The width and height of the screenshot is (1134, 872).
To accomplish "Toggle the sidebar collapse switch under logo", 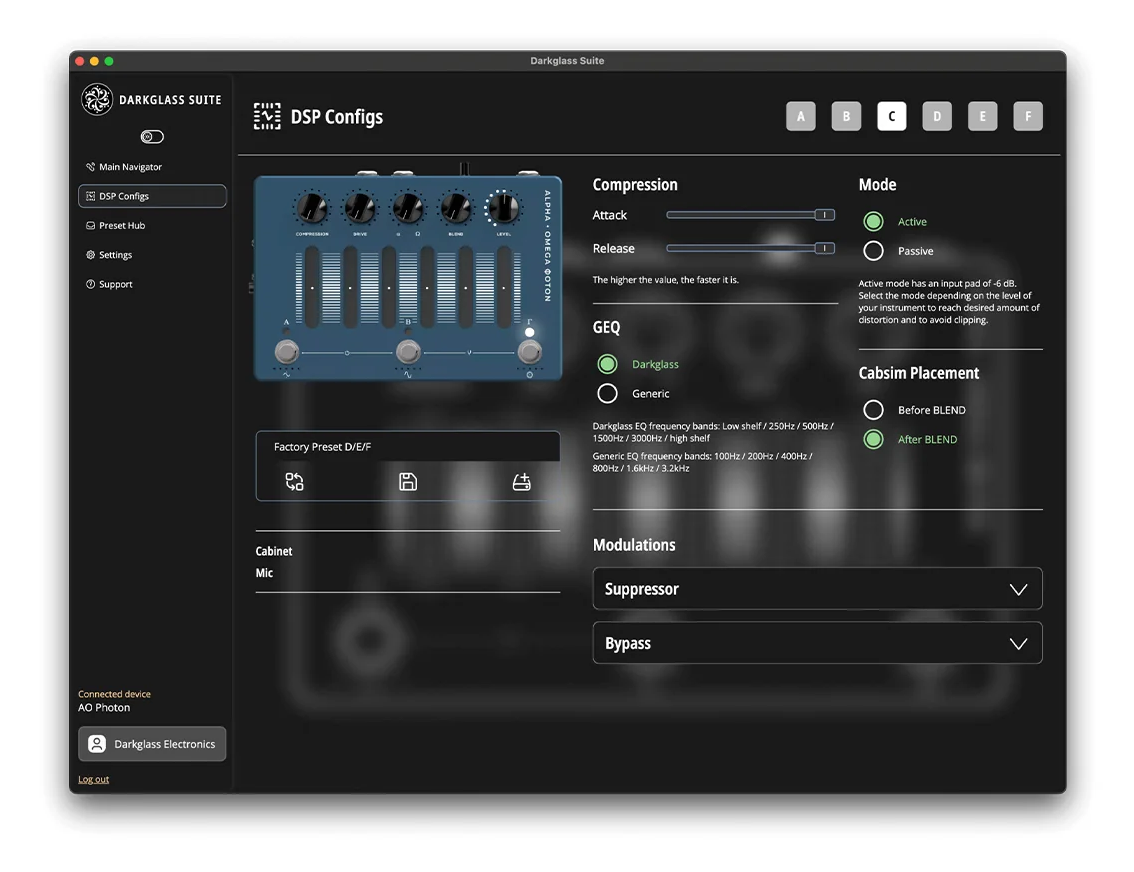I will click(x=152, y=137).
